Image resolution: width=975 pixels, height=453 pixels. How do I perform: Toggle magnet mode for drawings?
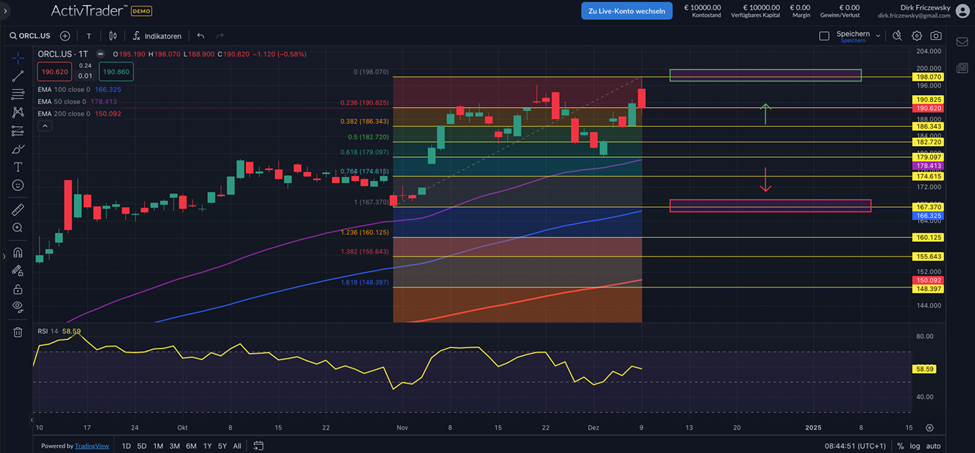click(x=18, y=253)
